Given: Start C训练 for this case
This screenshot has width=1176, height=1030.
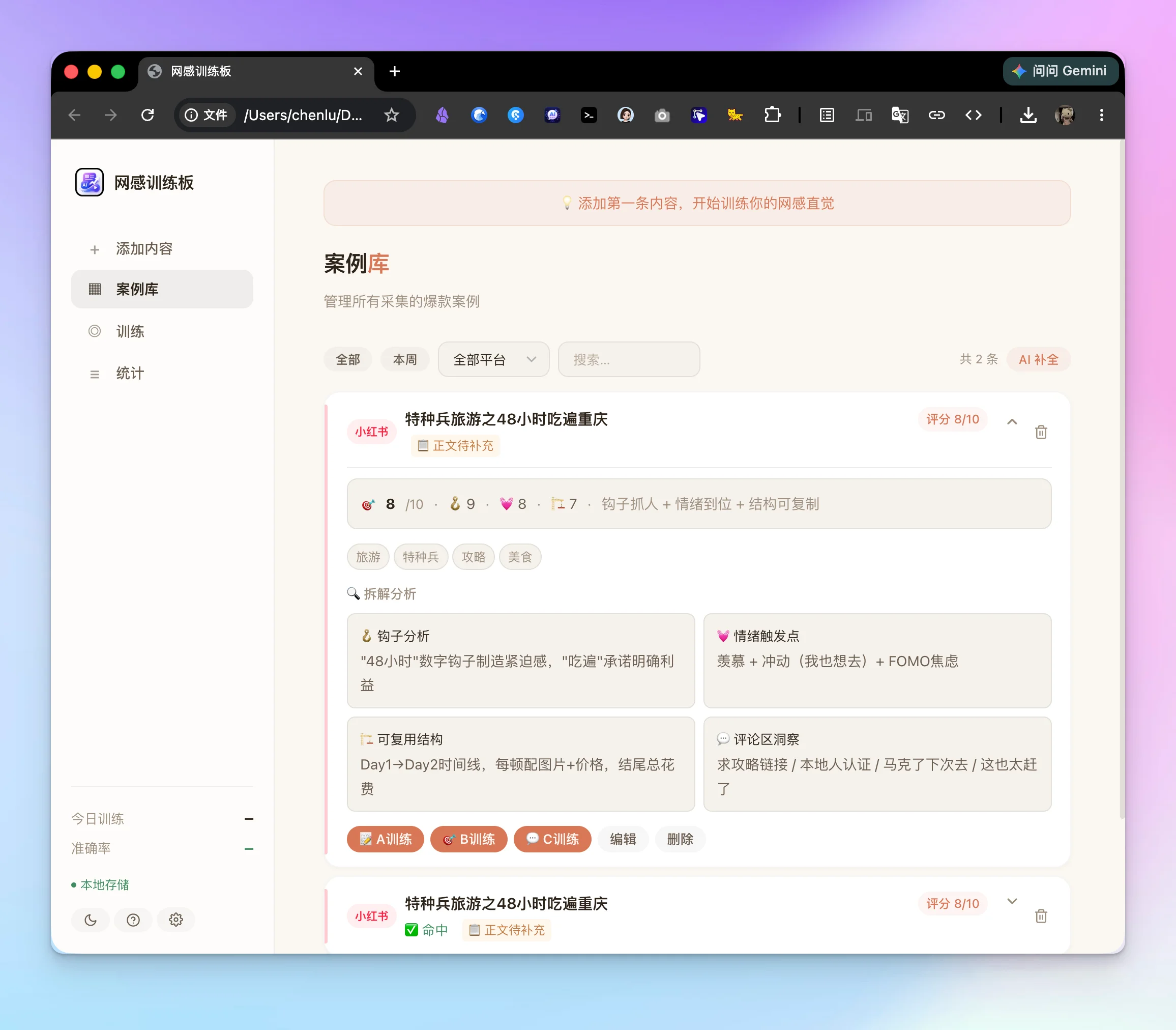Looking at the screenshot, I should point(552,839).
